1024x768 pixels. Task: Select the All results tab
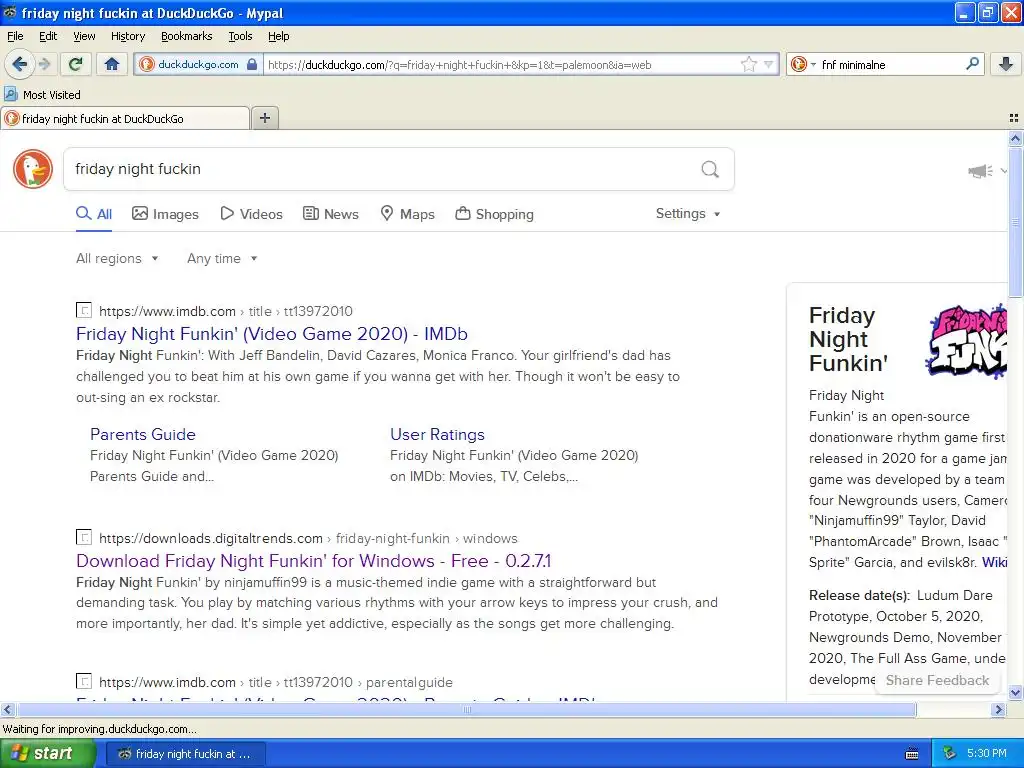(94, 214)
